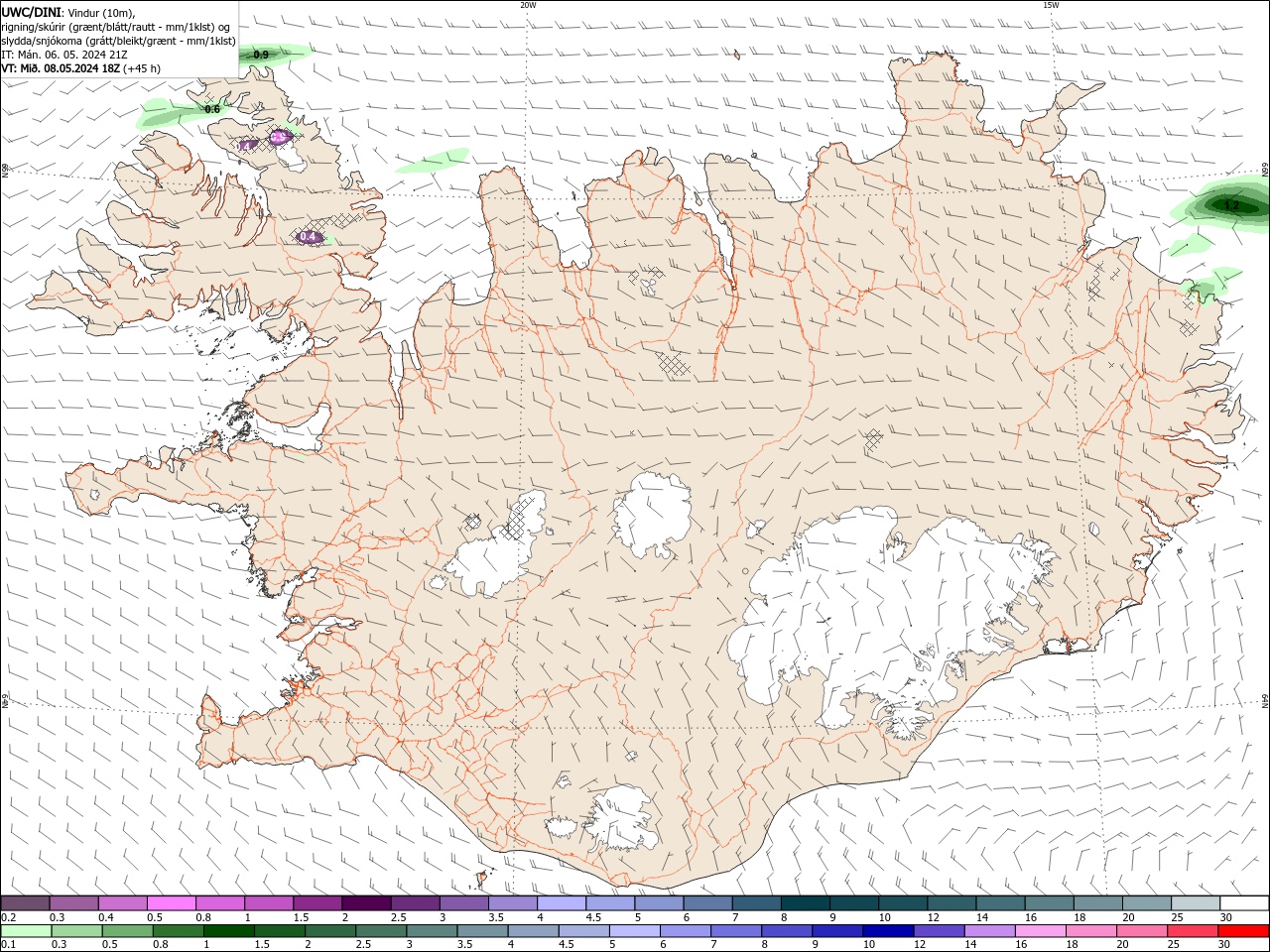The width and height of the screenshot is (1270, 952).
Task: Click the pure red 30 rain legend swatch
Action: [x=1244, y=931]
